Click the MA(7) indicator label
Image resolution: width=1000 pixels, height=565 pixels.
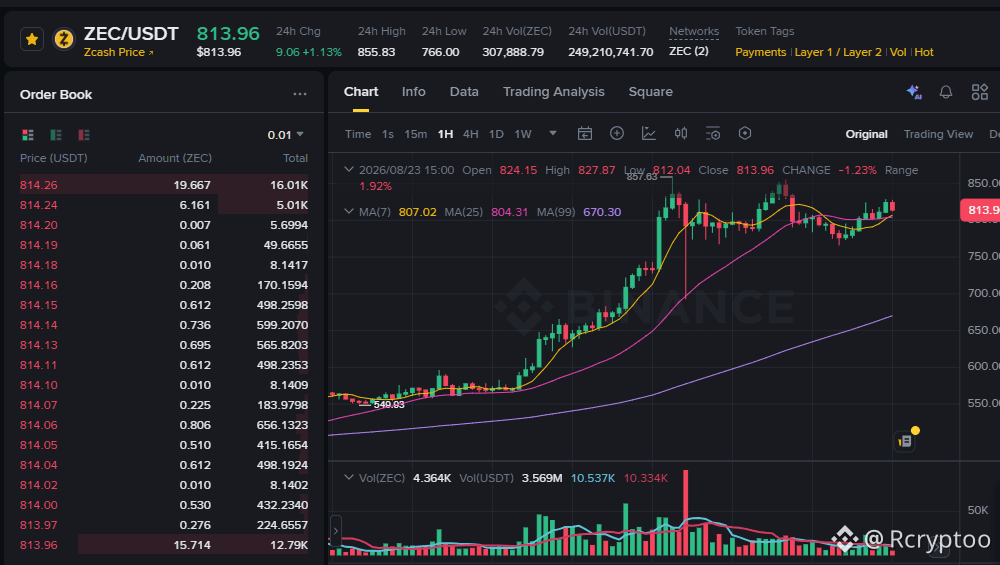pos(374,212)
